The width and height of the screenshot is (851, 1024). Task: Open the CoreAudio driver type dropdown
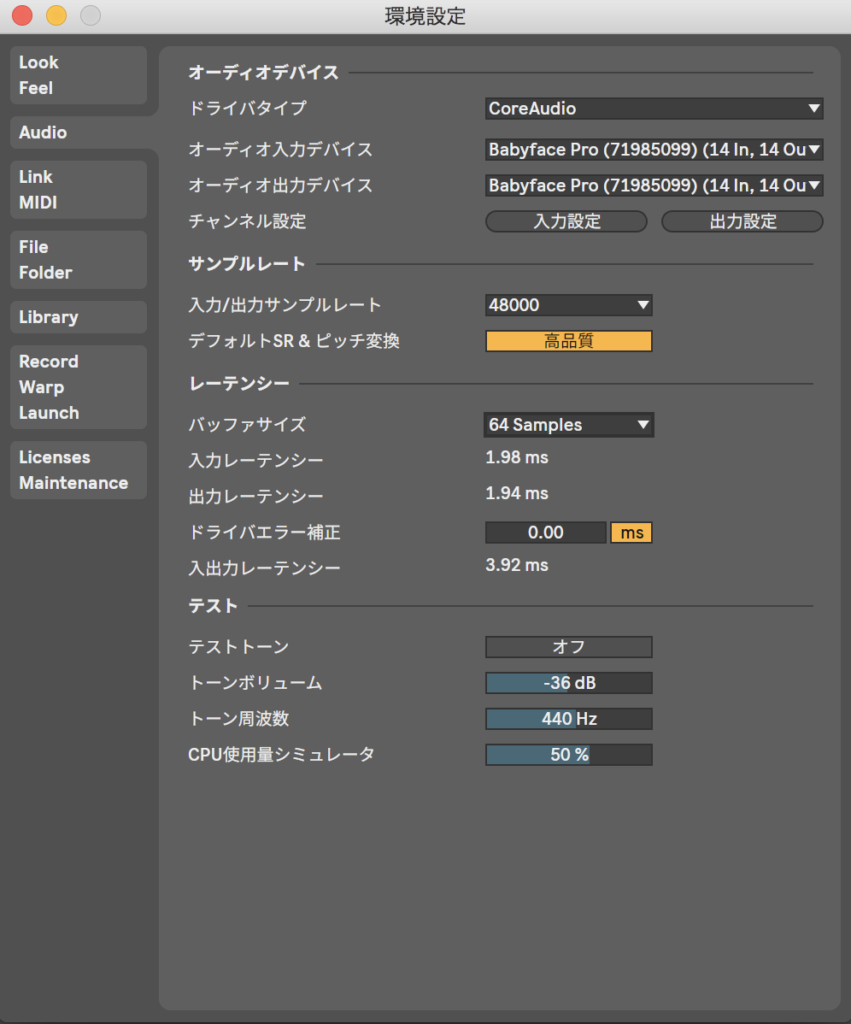coord(654,108)
